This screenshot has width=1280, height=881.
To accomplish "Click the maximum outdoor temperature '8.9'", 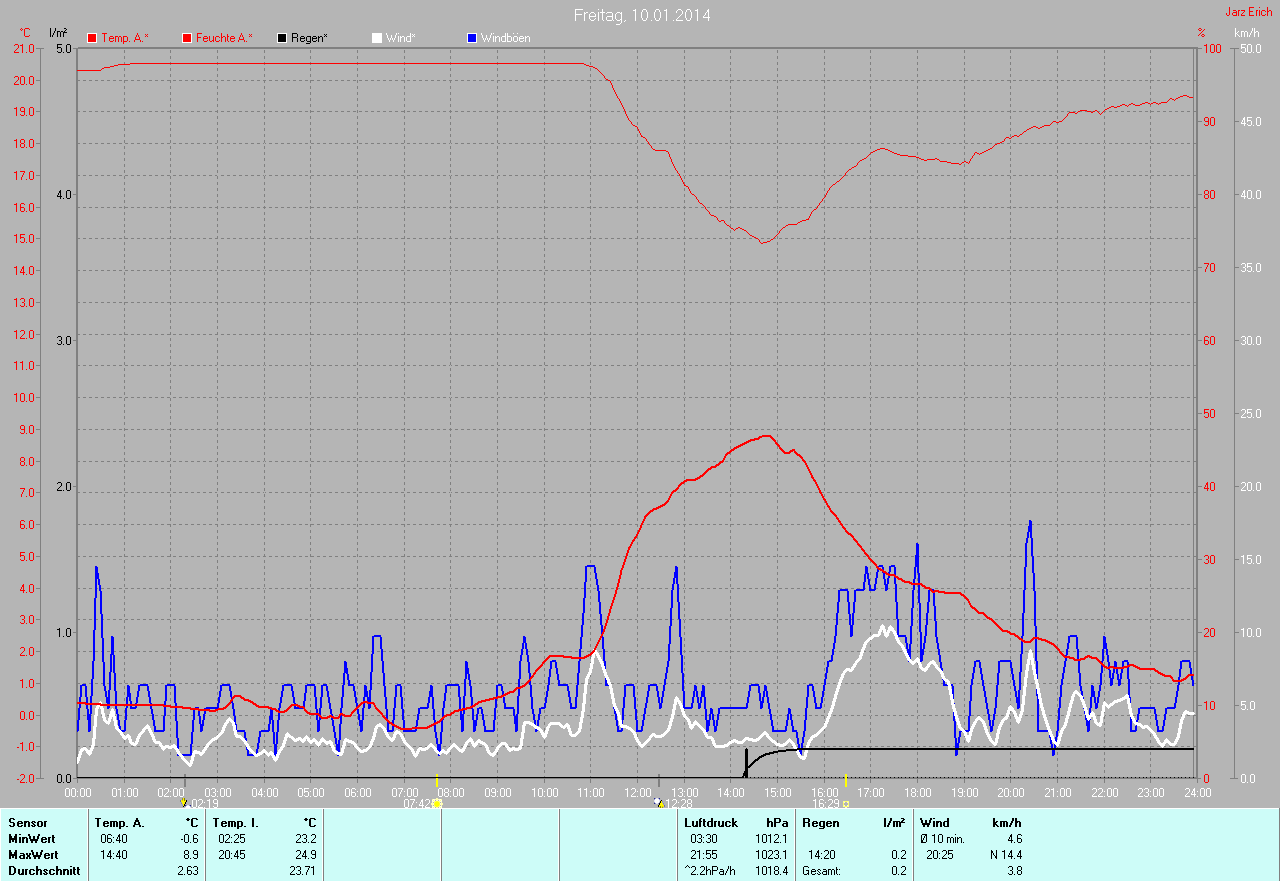I will coord(189,855).
